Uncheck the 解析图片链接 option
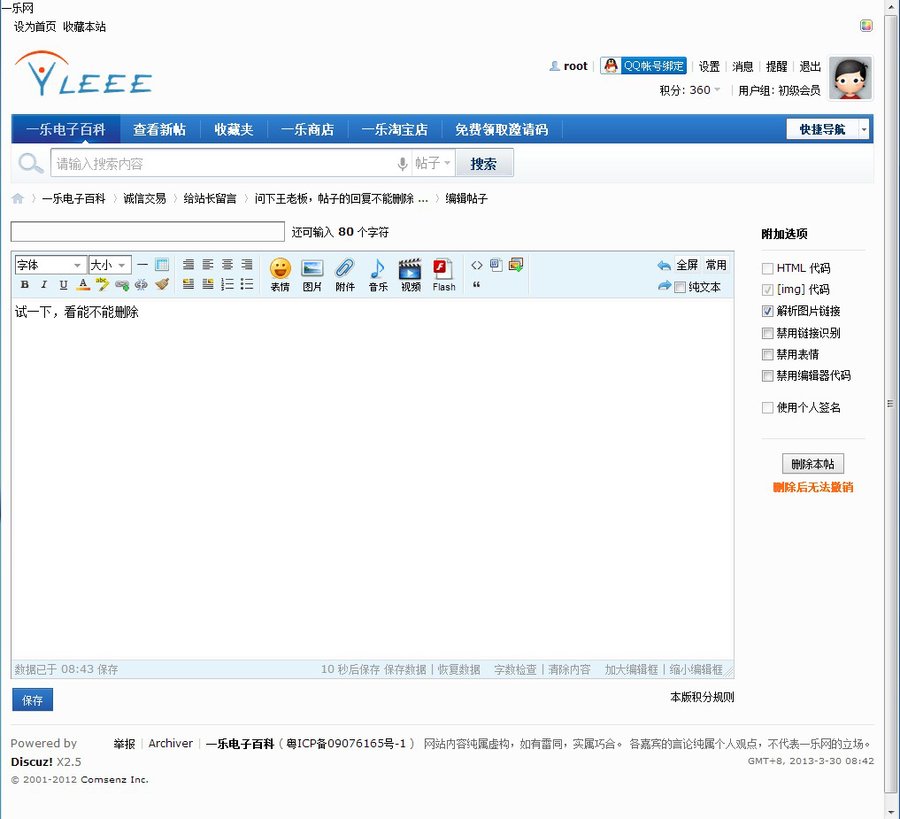Image resolution: width=900 pixels, height=819 pixels. [767, 311]
